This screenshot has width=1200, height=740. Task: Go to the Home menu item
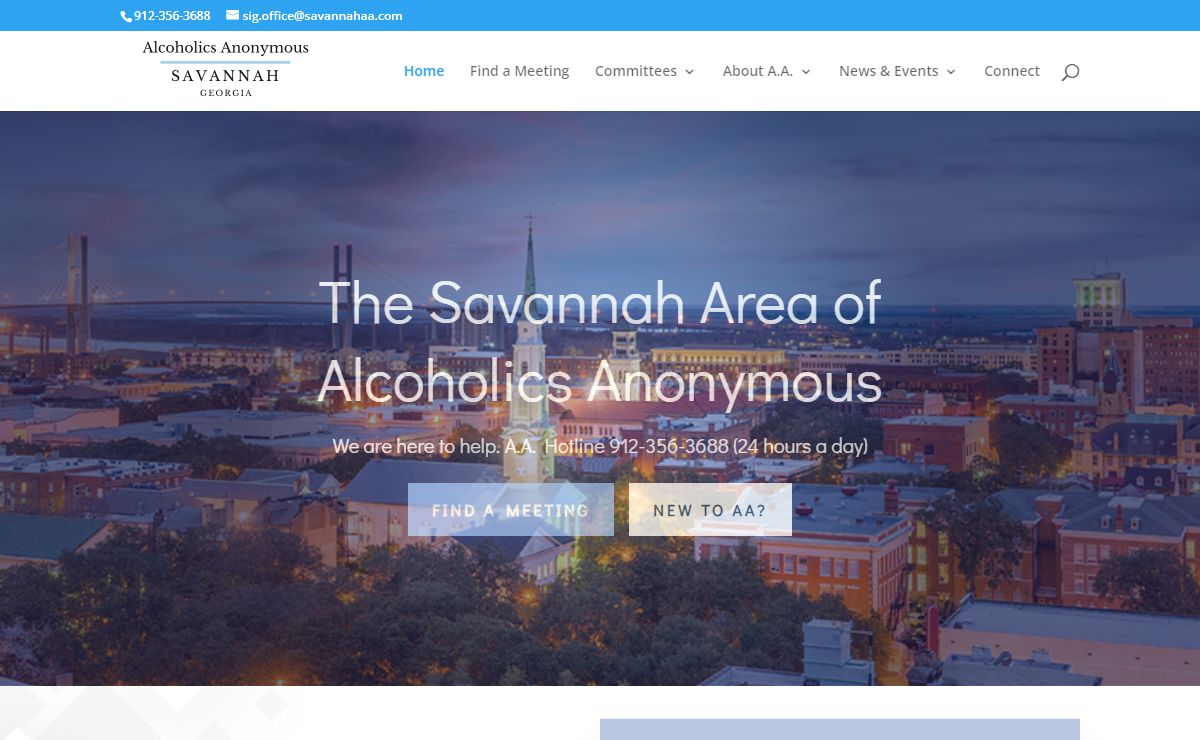point(424,71)
